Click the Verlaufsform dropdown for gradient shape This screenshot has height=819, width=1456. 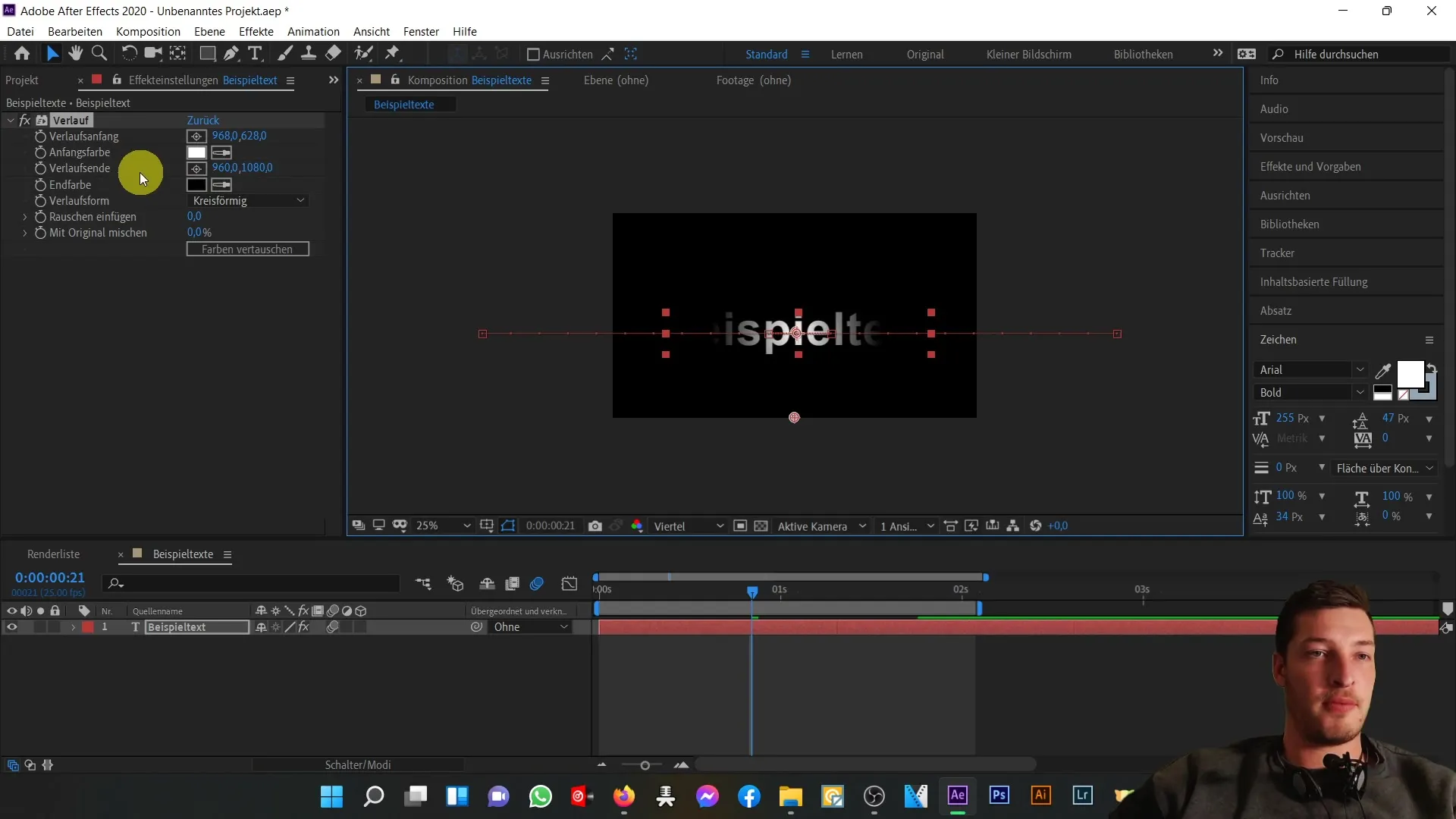247,201
